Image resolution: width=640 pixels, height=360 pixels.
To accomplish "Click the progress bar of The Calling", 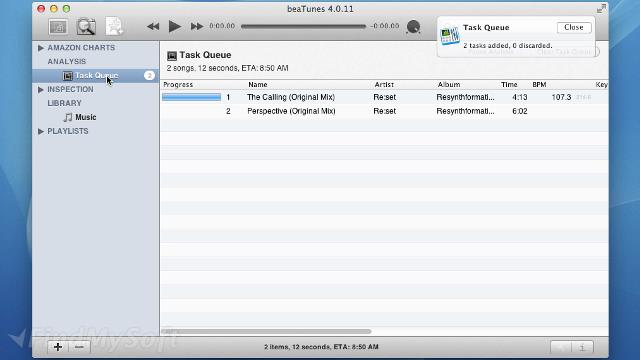I will [191, 97].
